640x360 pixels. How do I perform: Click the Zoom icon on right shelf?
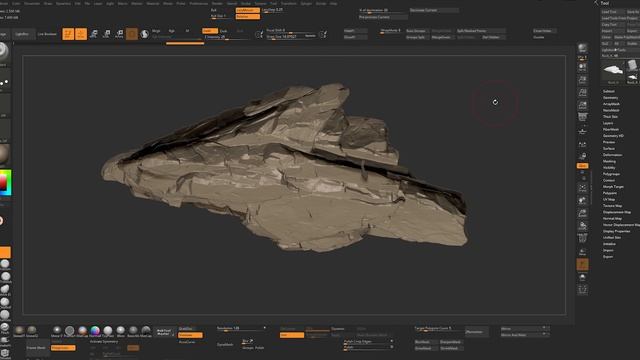[x=582, y=80]
